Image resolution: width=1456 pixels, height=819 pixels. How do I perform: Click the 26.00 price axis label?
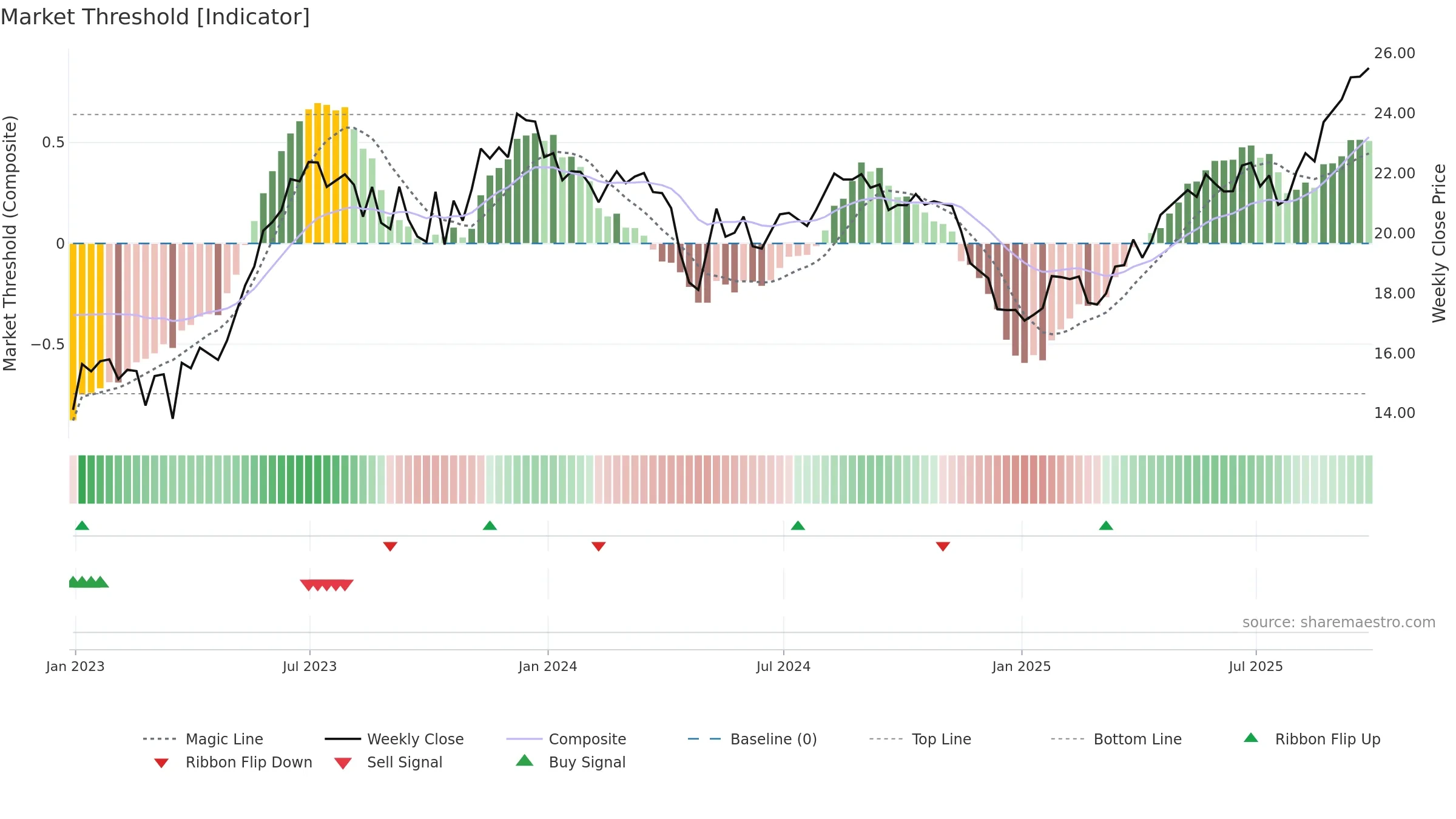click(x=1395, y=53)
